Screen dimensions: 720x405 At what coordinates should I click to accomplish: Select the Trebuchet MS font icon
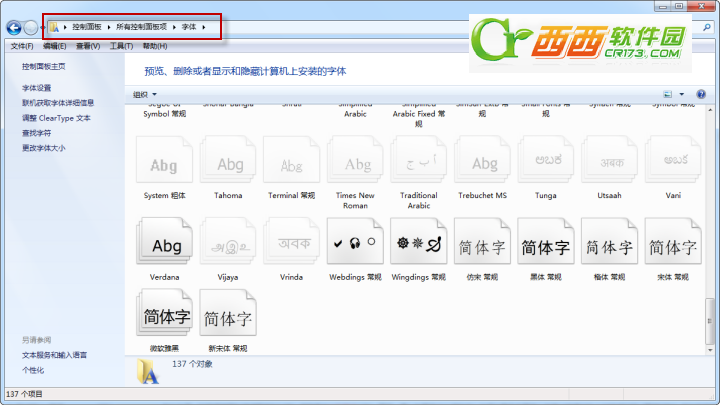point(482,160)
